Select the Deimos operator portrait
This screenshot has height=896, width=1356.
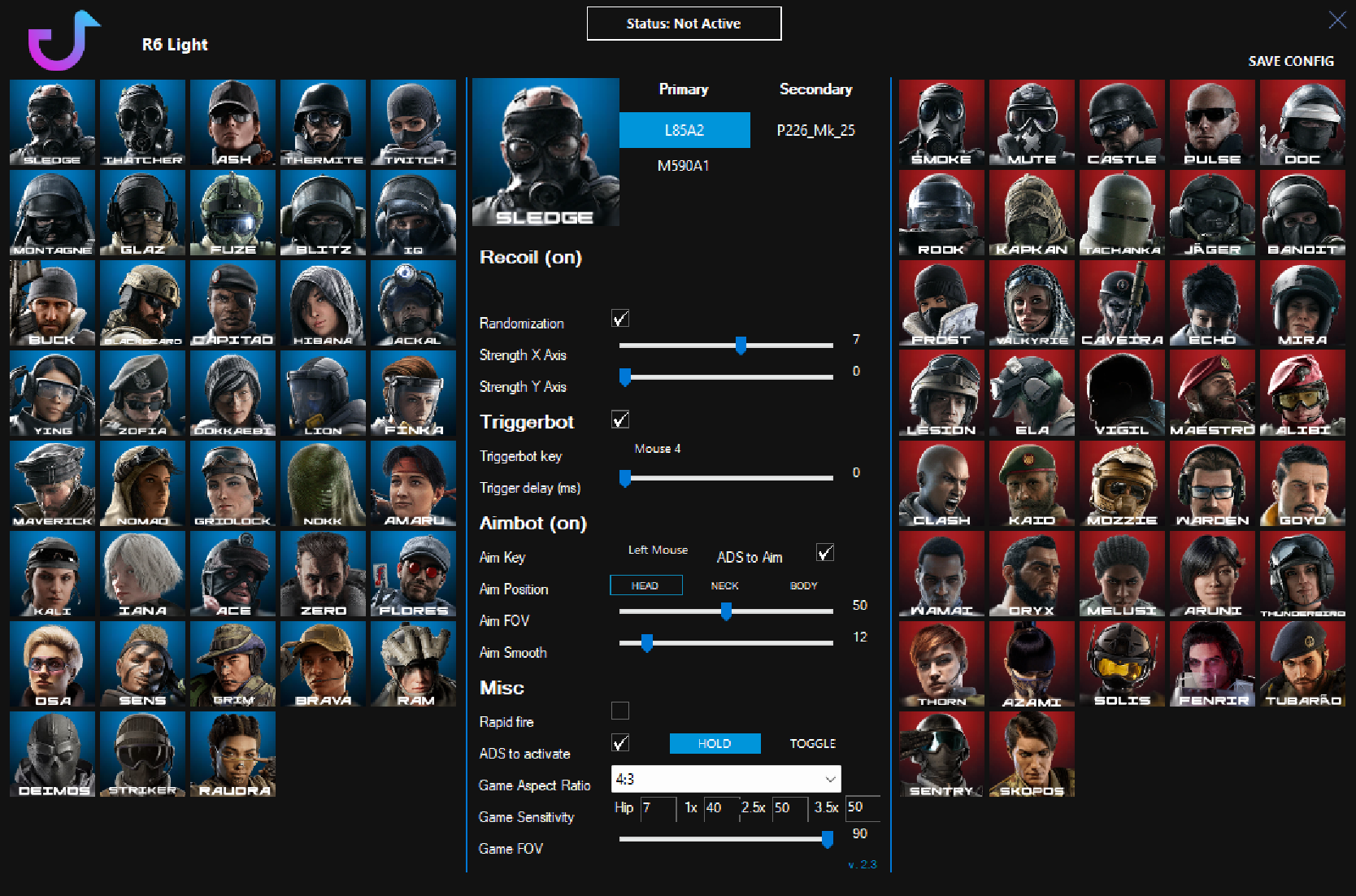pyautogui.click(x=52, y=755)
